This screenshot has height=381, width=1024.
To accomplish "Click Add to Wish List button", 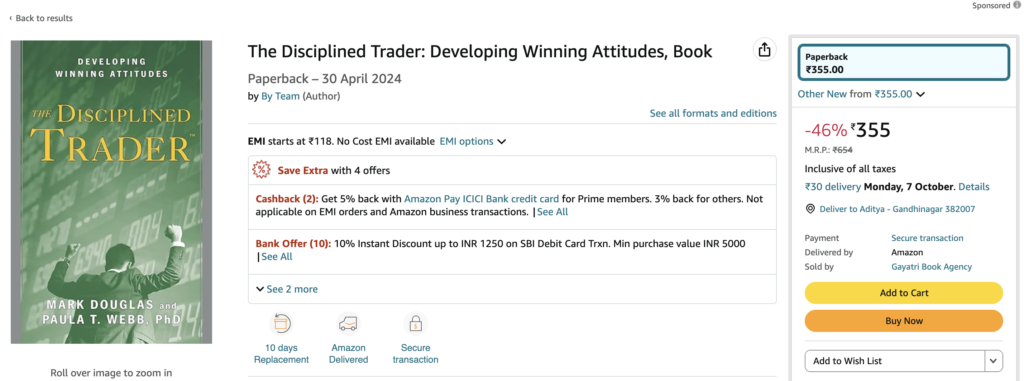I will click(x=895, y=361).
